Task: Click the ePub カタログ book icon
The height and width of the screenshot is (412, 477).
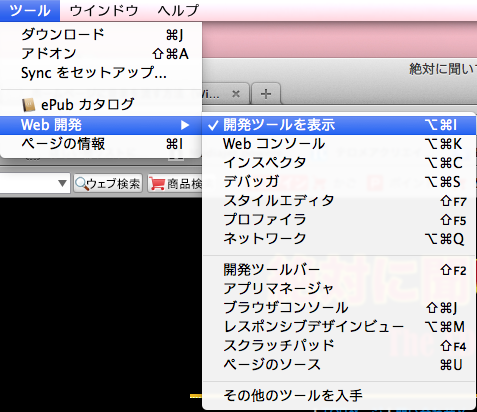Action: click(x=29, y=105)
